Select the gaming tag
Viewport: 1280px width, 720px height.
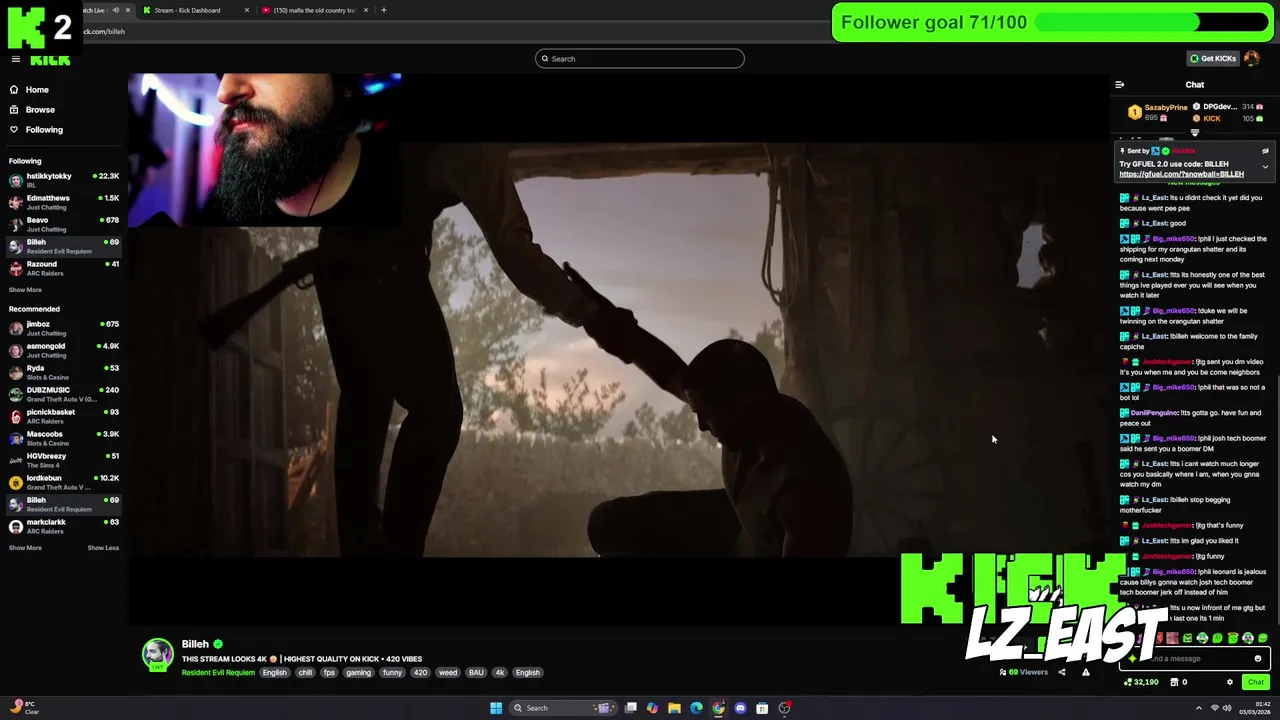coord(358,673)
